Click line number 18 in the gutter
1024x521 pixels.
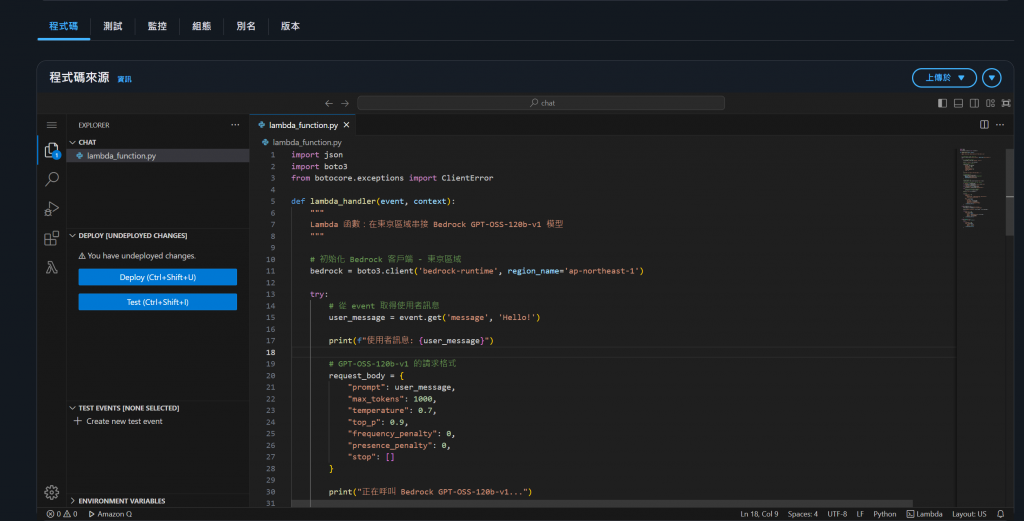[270, 353]
